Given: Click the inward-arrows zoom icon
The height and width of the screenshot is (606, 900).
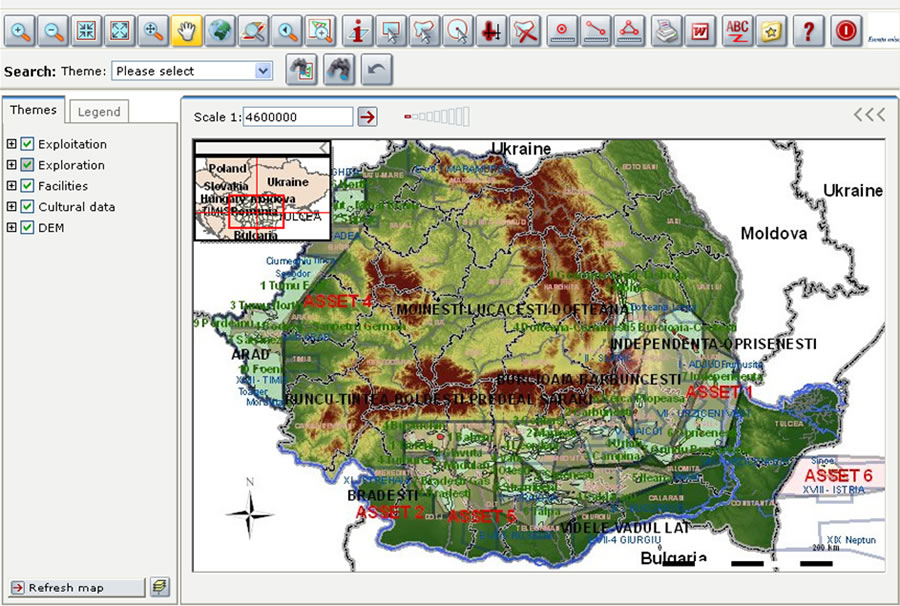Looking at the screenshot, I should [87, 30].
